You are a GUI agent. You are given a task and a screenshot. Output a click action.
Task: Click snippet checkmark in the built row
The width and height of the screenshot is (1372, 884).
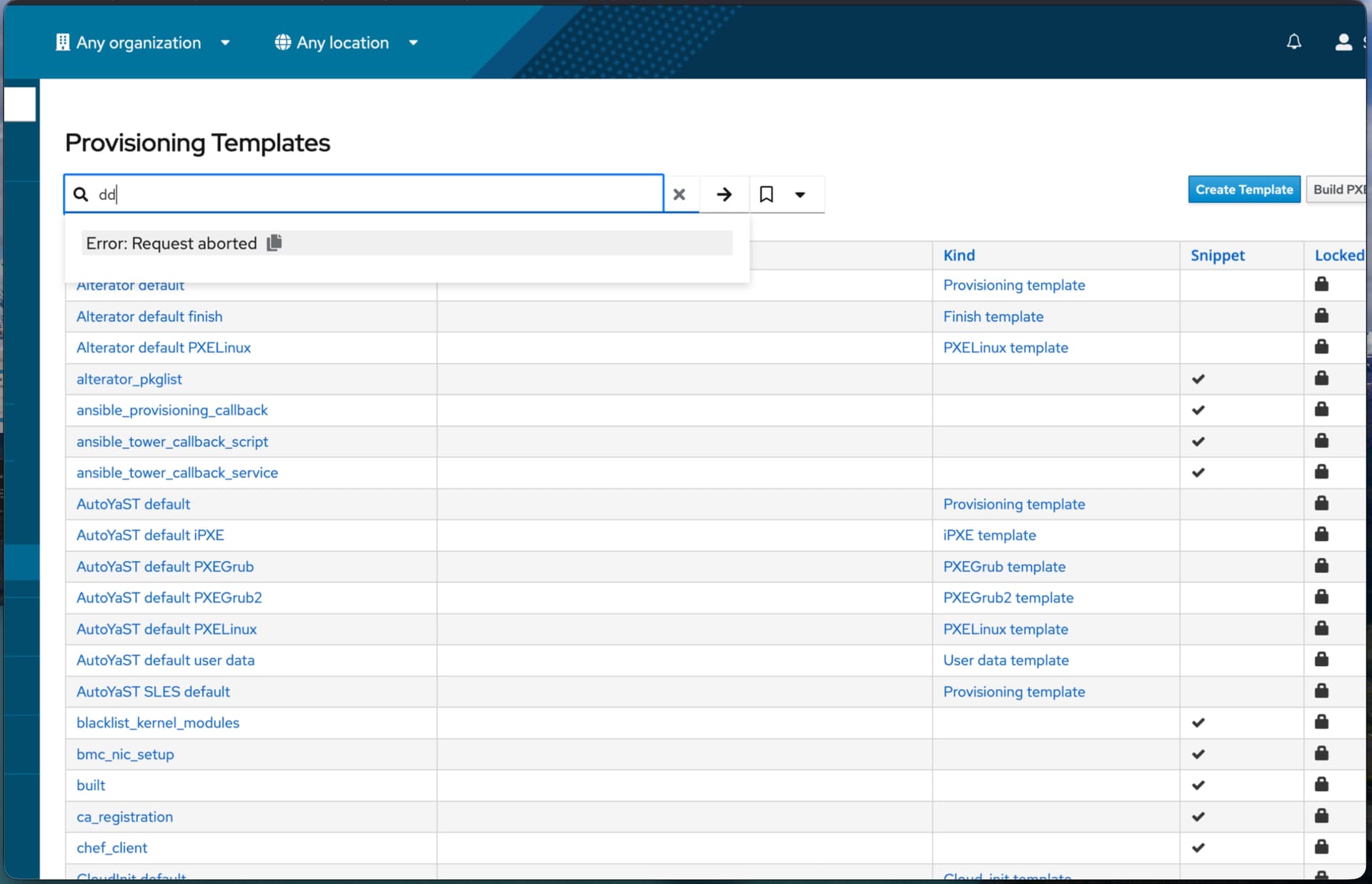pos(1198,785)
